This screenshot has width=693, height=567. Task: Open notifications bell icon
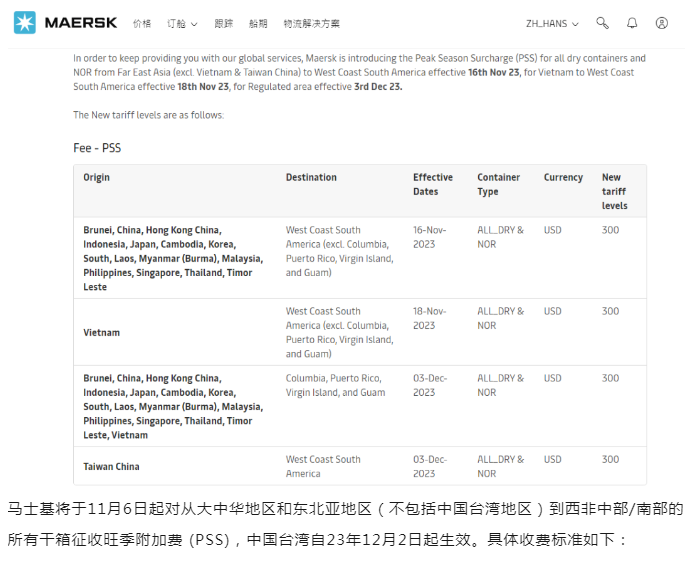coord(632,23)
